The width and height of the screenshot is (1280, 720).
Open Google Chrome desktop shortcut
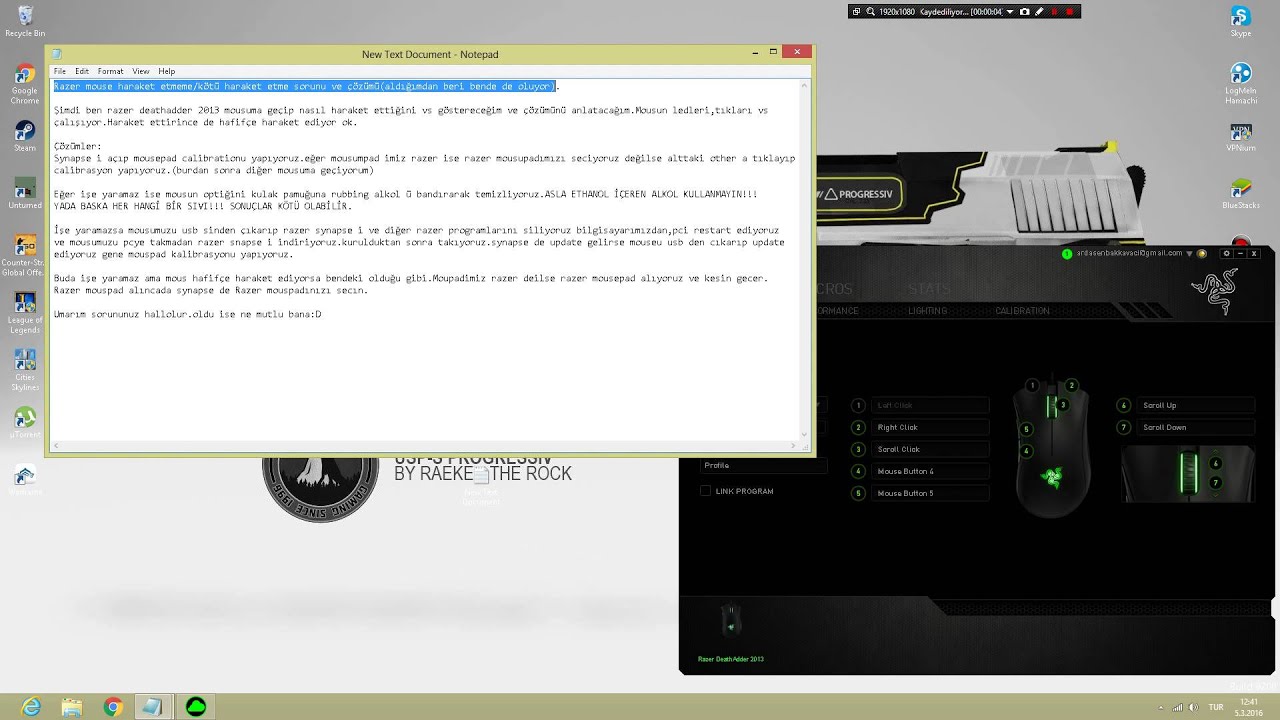pos(25,84)
